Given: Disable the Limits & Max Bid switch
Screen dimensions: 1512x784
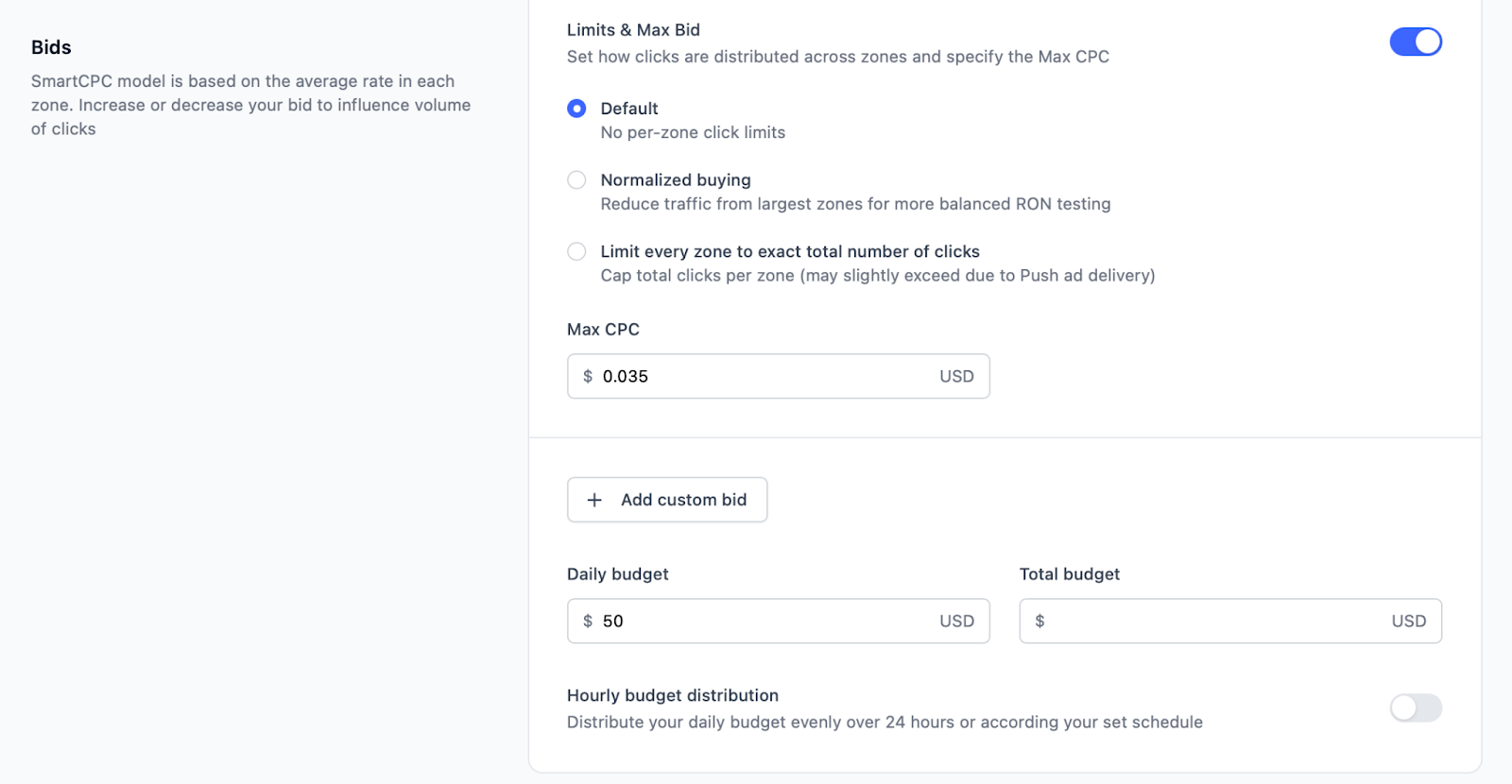Looking at the screenshot, I should pyautogui.click(x=1415, y=42).
